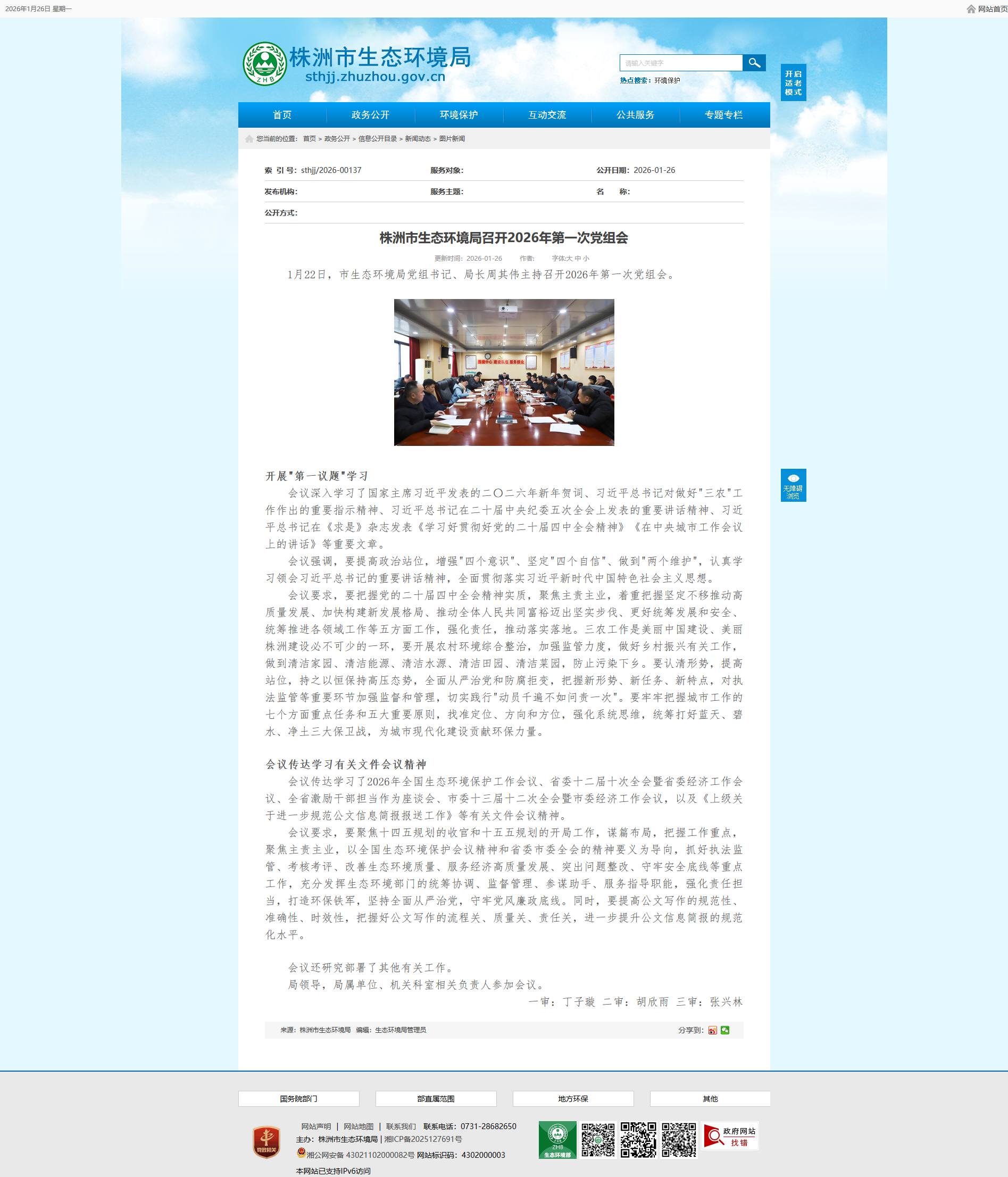
Task: Expand the 部直属范围 links dropdown
Action: (x=436, y=1099)
